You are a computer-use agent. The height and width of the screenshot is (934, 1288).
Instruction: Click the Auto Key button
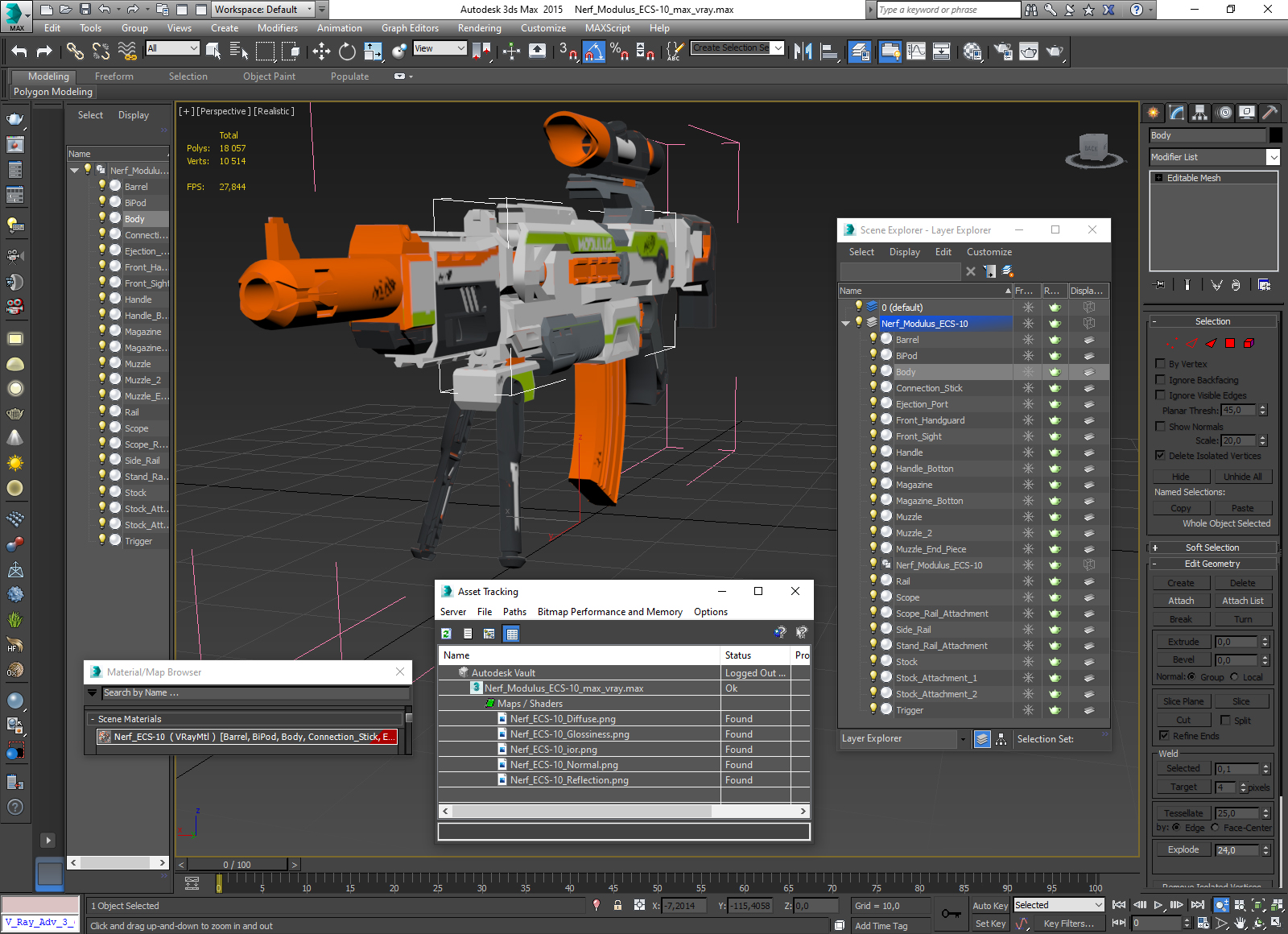coord(990,906)
